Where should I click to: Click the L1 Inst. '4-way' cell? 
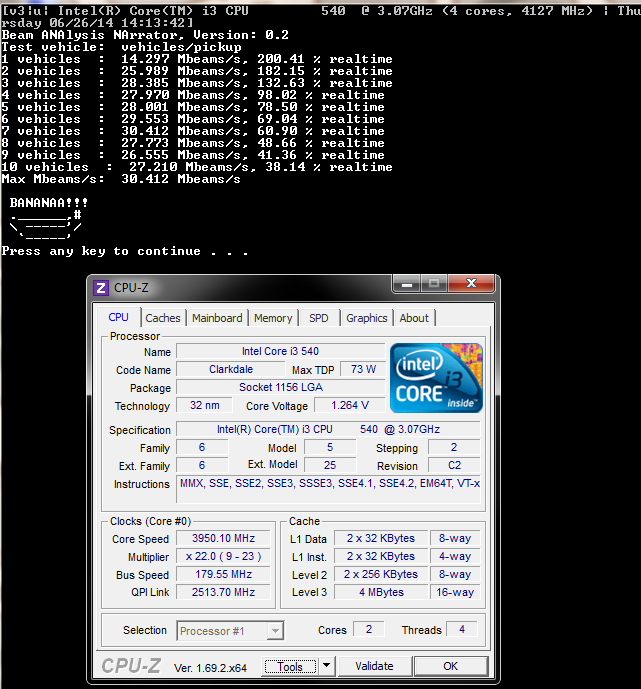point(455,556)
